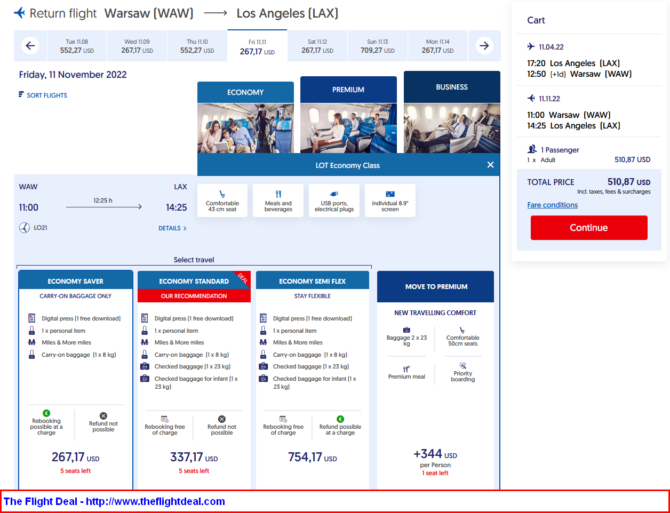Click Economy Standard infant baggage icon
The image size is (670, 513).
tap(145, 378)
